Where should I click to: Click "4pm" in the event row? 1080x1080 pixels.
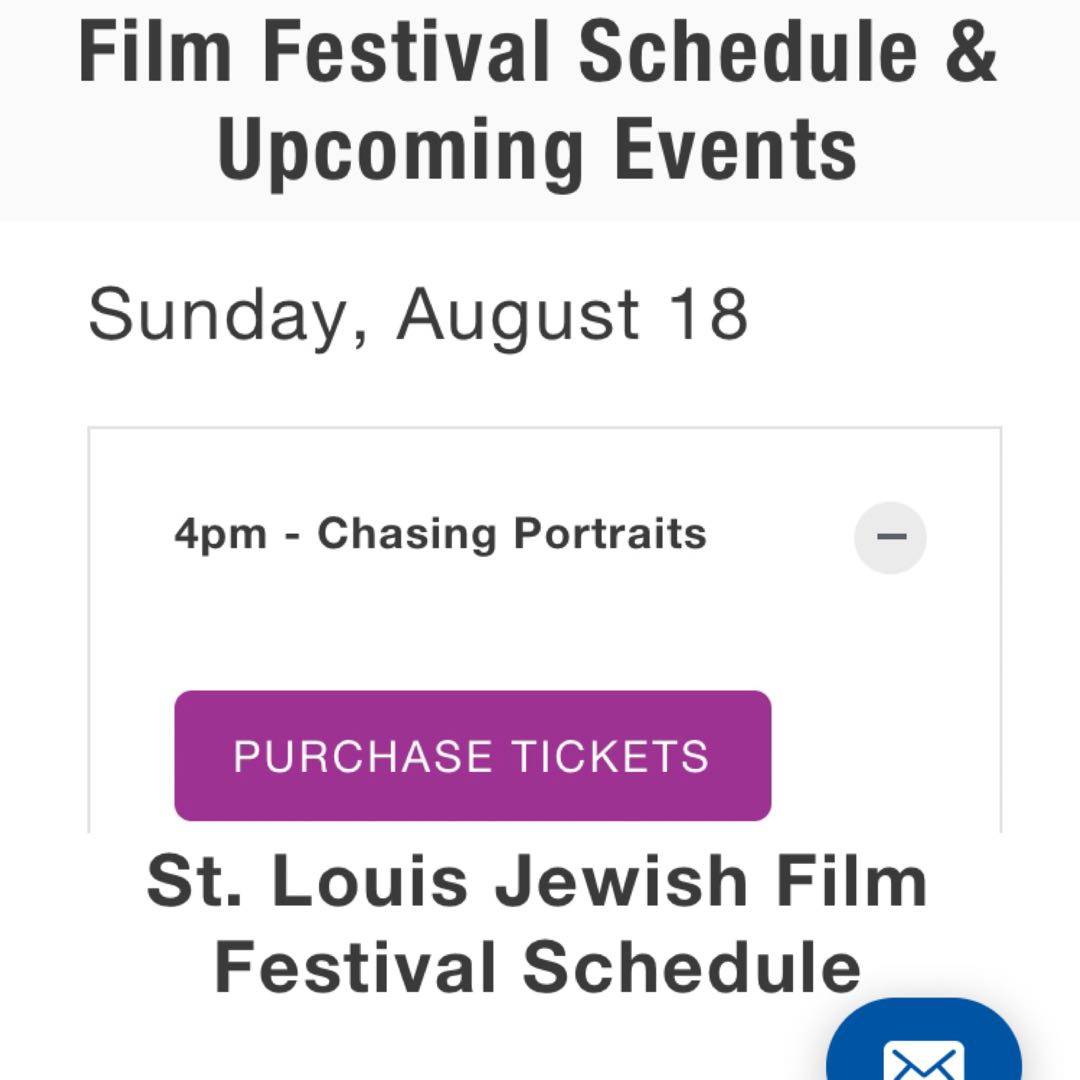220,534
